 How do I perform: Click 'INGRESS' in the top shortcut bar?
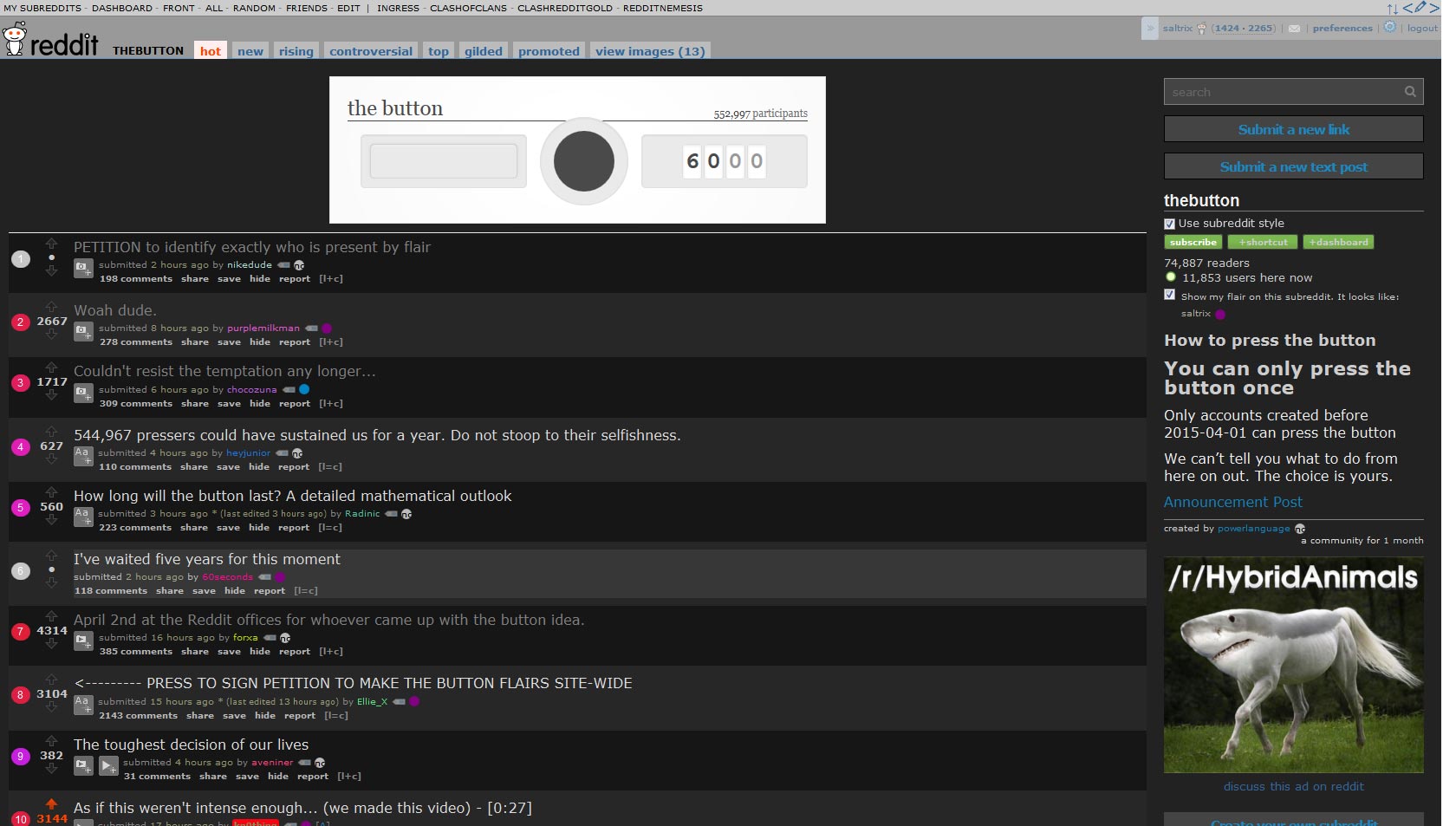pos(398,8)
